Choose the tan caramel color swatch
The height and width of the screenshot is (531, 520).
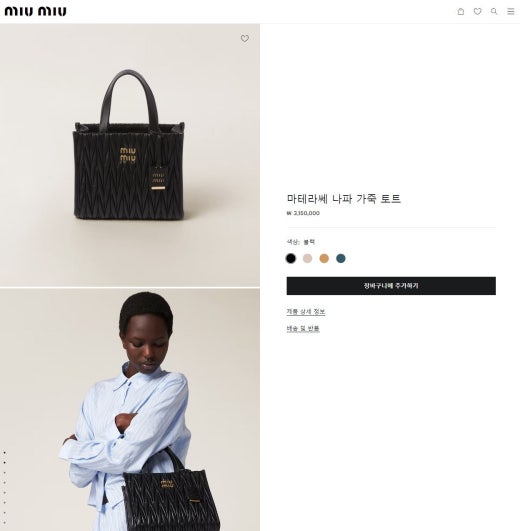pos(324,258)
